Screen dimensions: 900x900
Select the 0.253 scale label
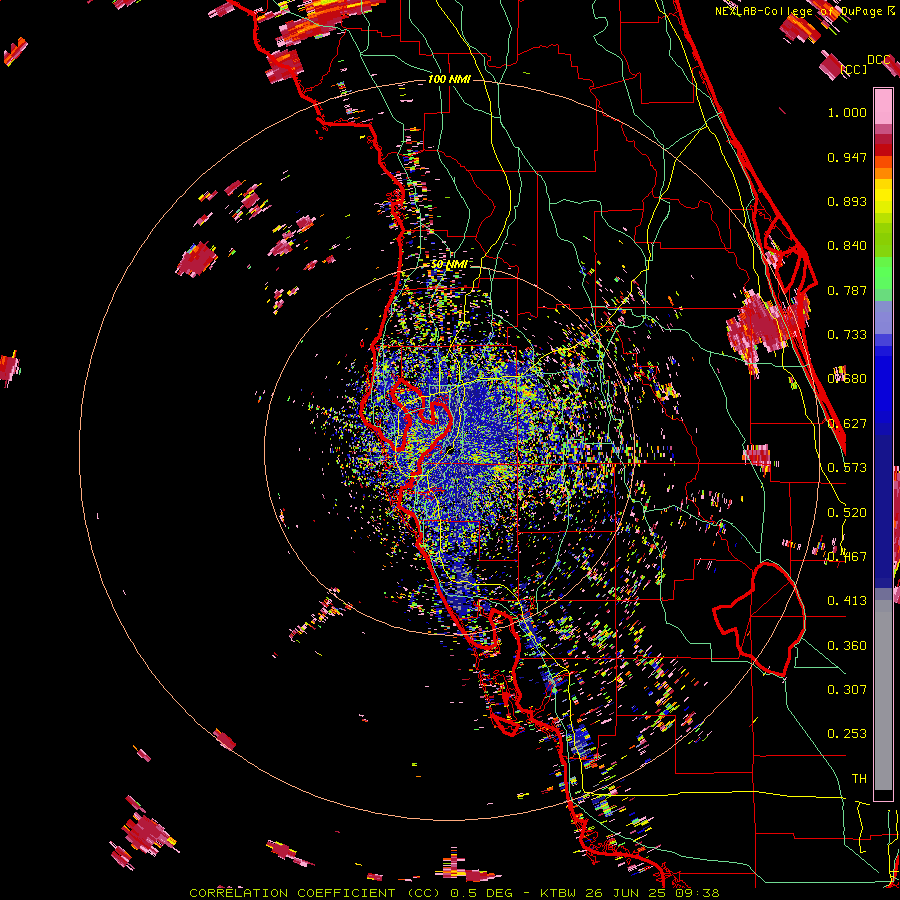click(847, 734)
